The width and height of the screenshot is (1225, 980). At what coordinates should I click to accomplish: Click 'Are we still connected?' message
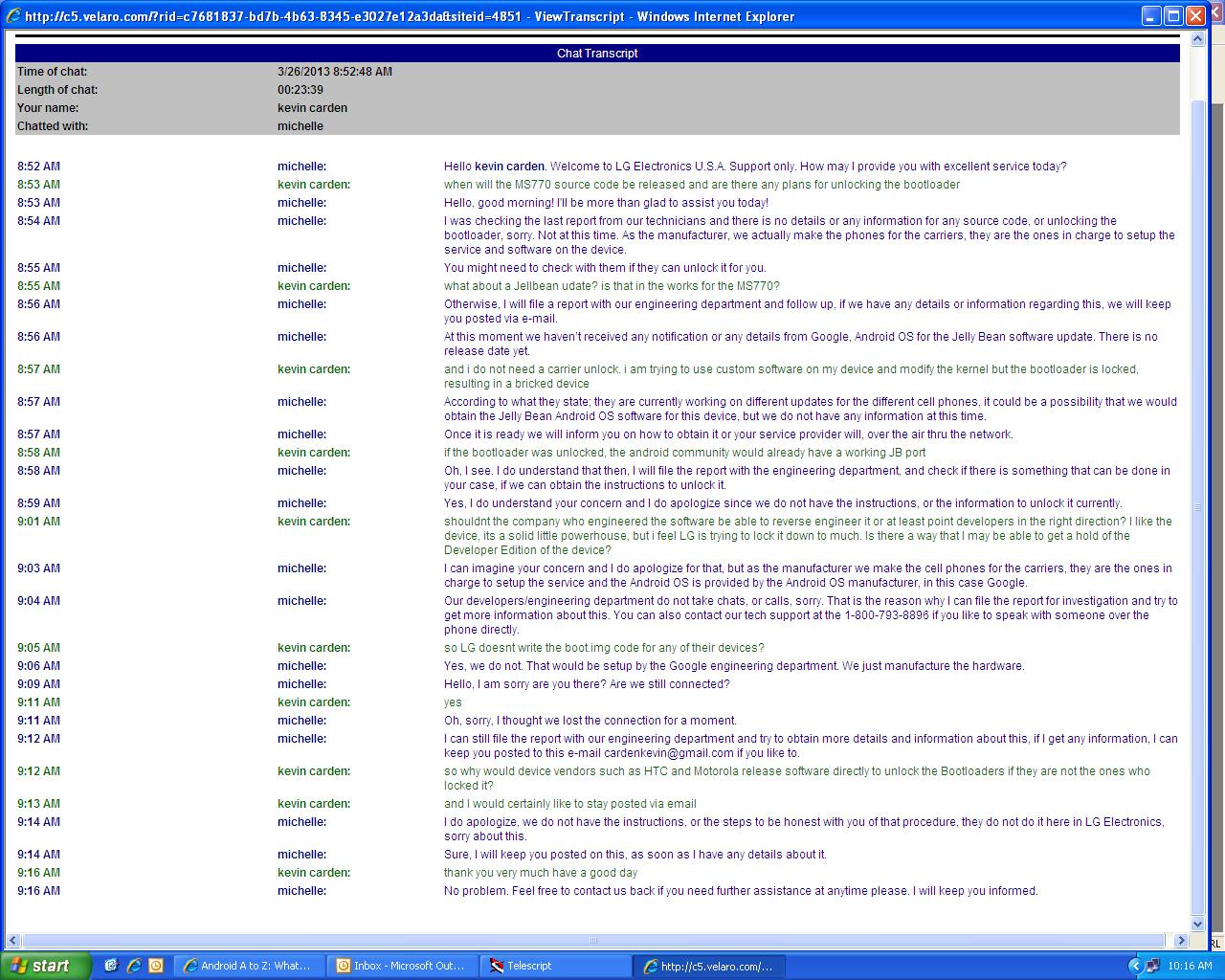pos(587,684)
